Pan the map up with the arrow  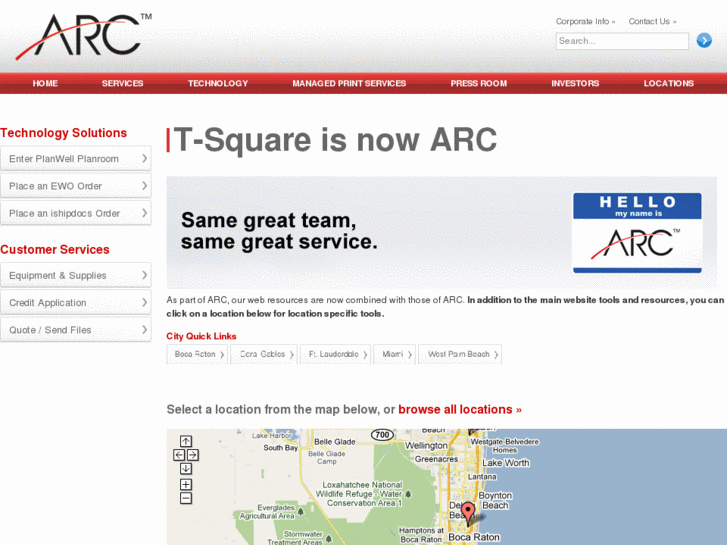point(186,441)
